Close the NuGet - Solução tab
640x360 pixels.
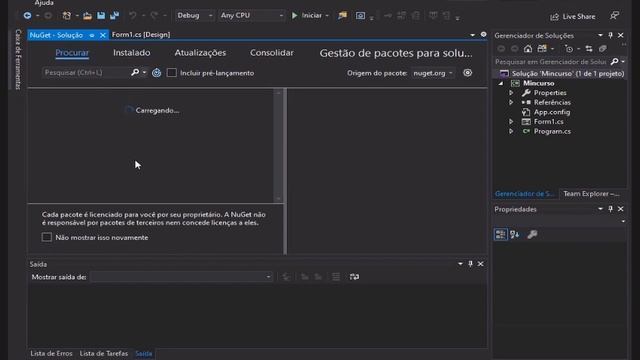coord(103,35)
